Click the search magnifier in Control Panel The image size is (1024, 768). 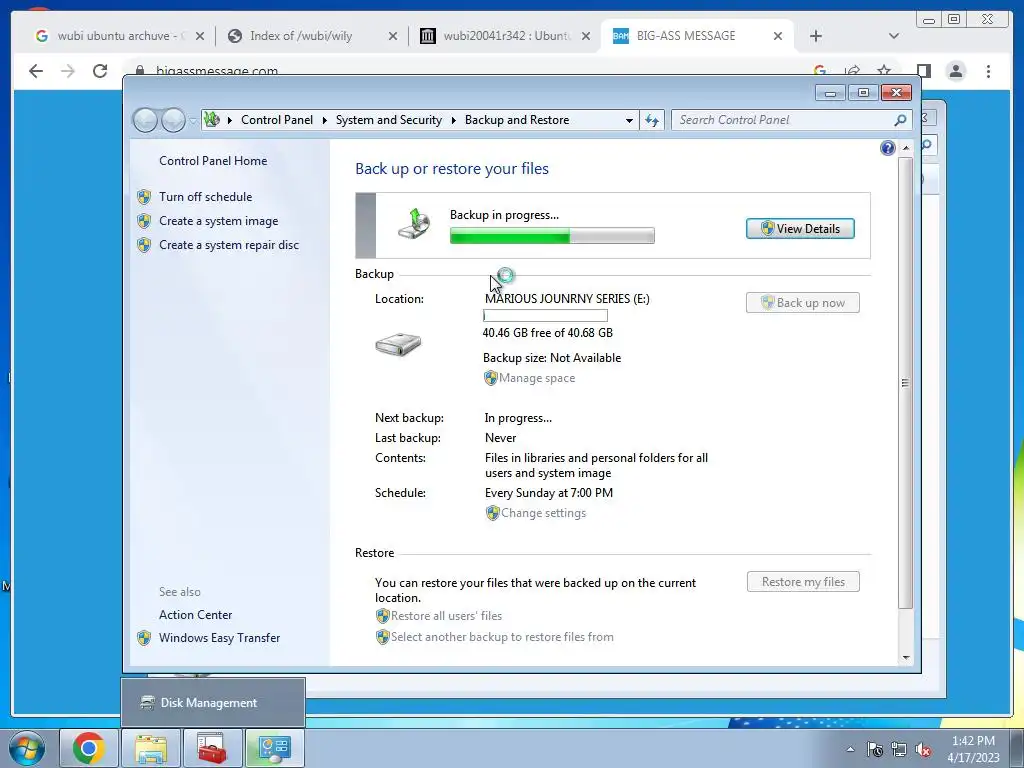[900, 120]
